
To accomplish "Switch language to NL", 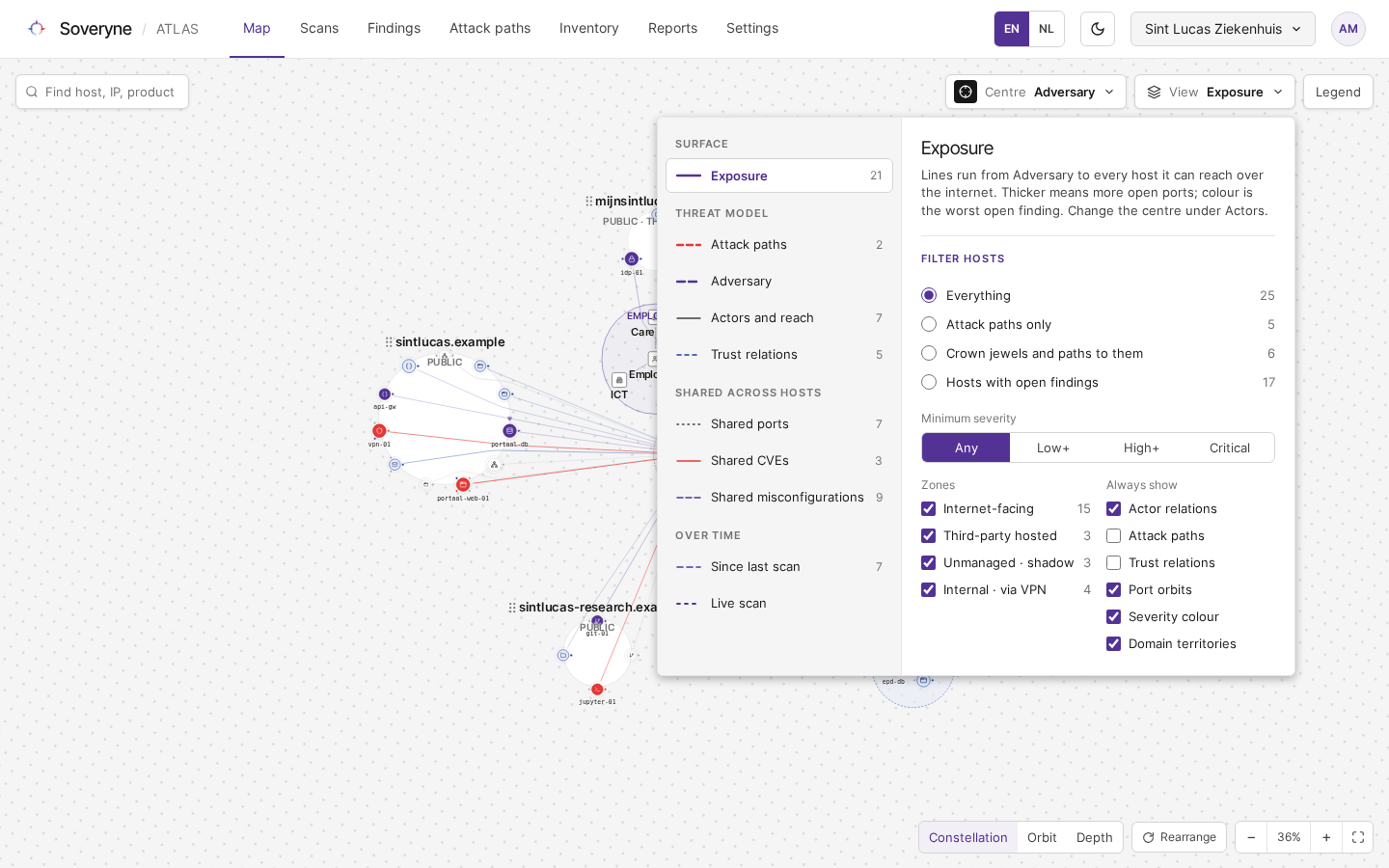I will click(1047, 29).
